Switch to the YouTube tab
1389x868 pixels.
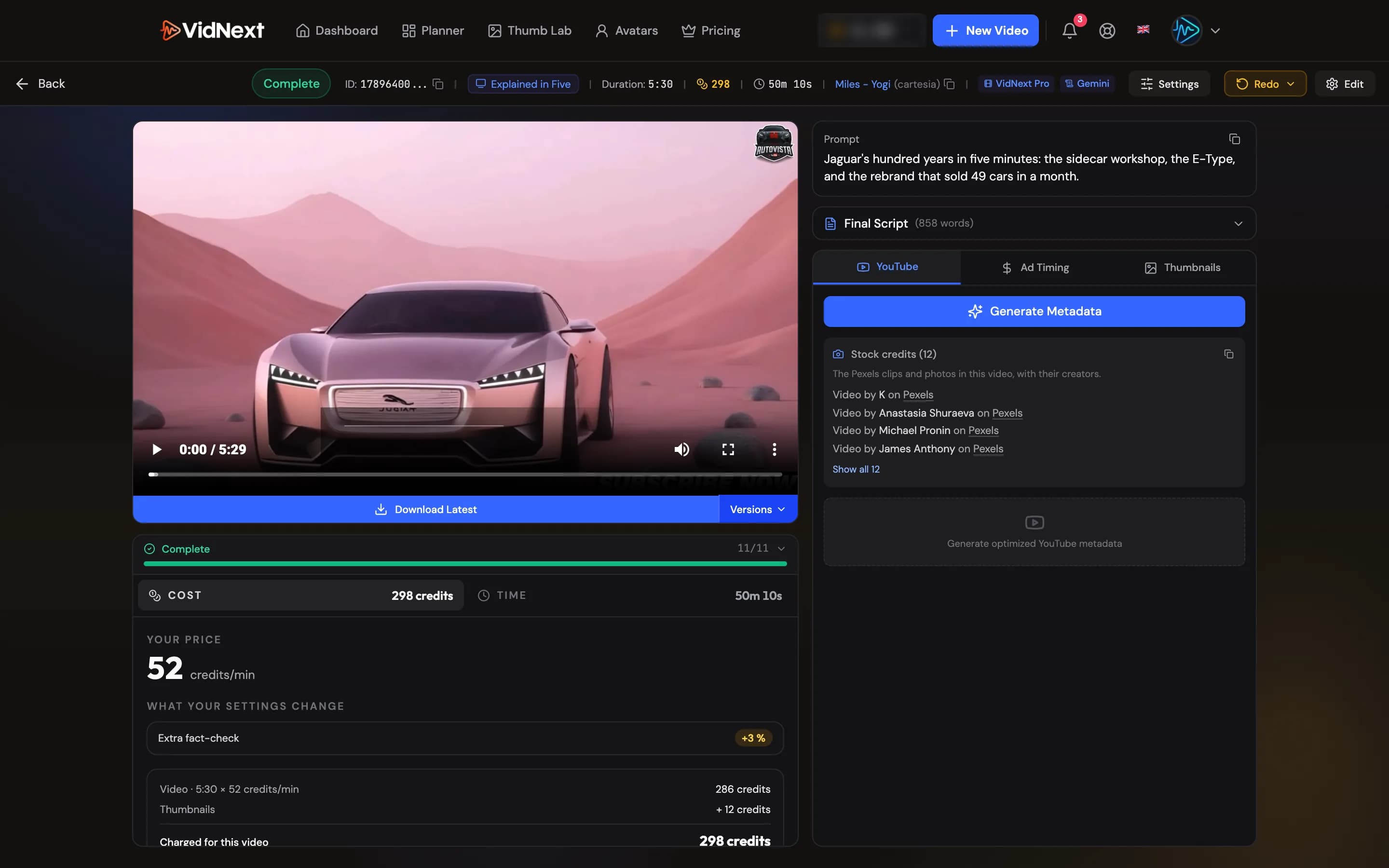[x=887, y=267]
